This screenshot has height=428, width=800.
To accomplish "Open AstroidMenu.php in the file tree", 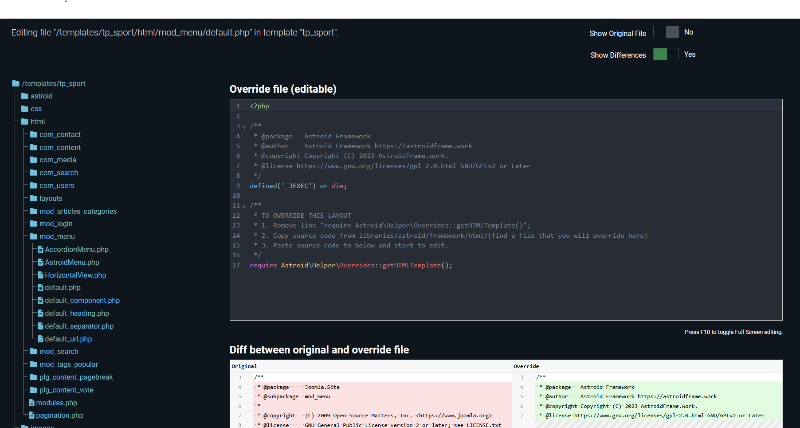I will click(x=72, y=262).
